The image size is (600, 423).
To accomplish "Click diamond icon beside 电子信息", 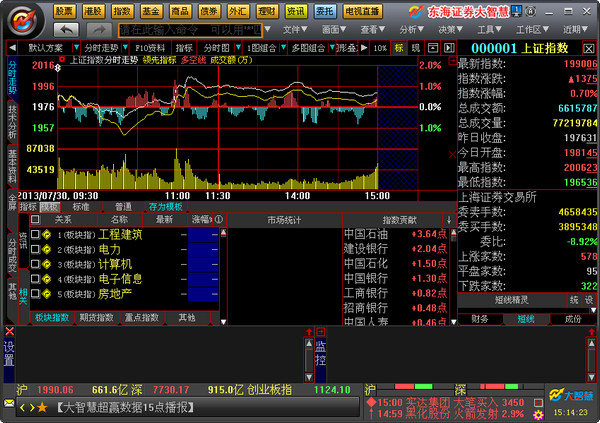I will (x=46, y=279).
